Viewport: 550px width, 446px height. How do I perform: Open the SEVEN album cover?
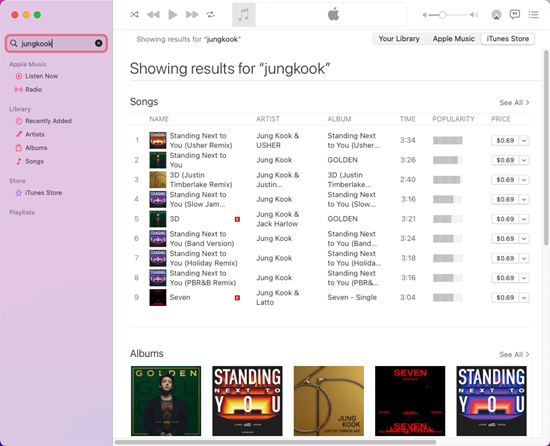(410, 401)
